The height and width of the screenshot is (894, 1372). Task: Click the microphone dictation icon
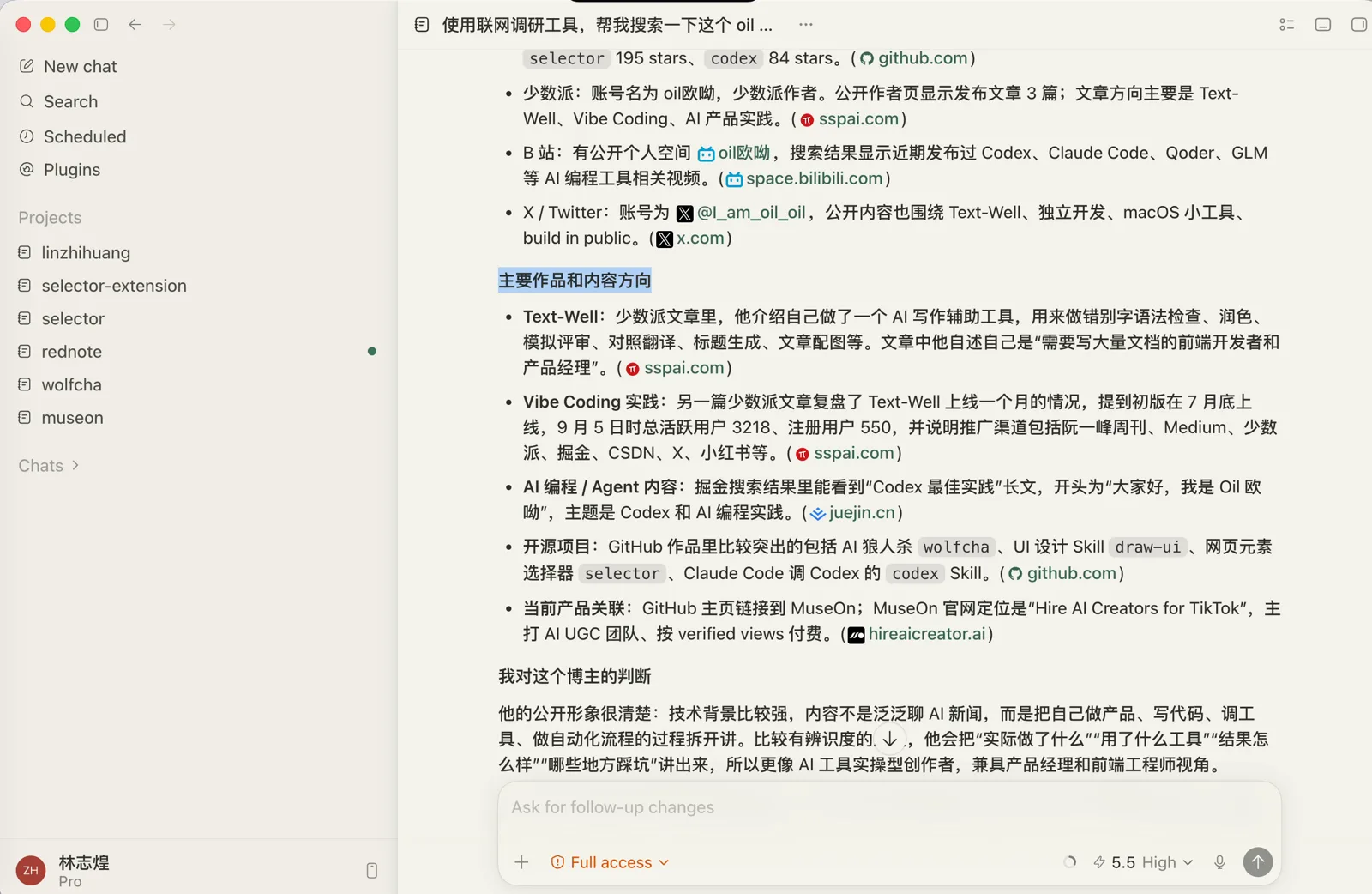pos(1219,862)
